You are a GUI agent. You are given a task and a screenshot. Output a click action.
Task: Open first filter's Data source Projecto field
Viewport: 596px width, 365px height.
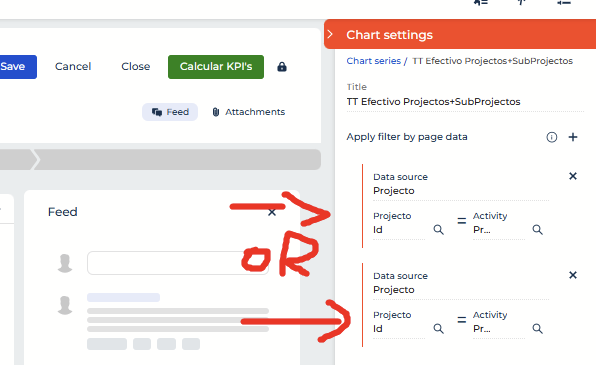[461, 191]
